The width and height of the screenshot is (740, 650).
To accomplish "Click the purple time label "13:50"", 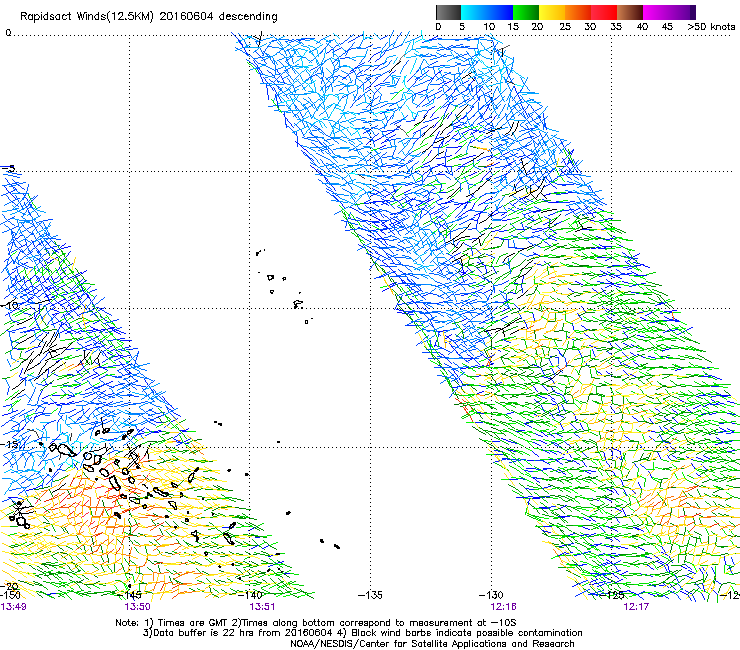I will pyautogui.click(x=137, y=607).
